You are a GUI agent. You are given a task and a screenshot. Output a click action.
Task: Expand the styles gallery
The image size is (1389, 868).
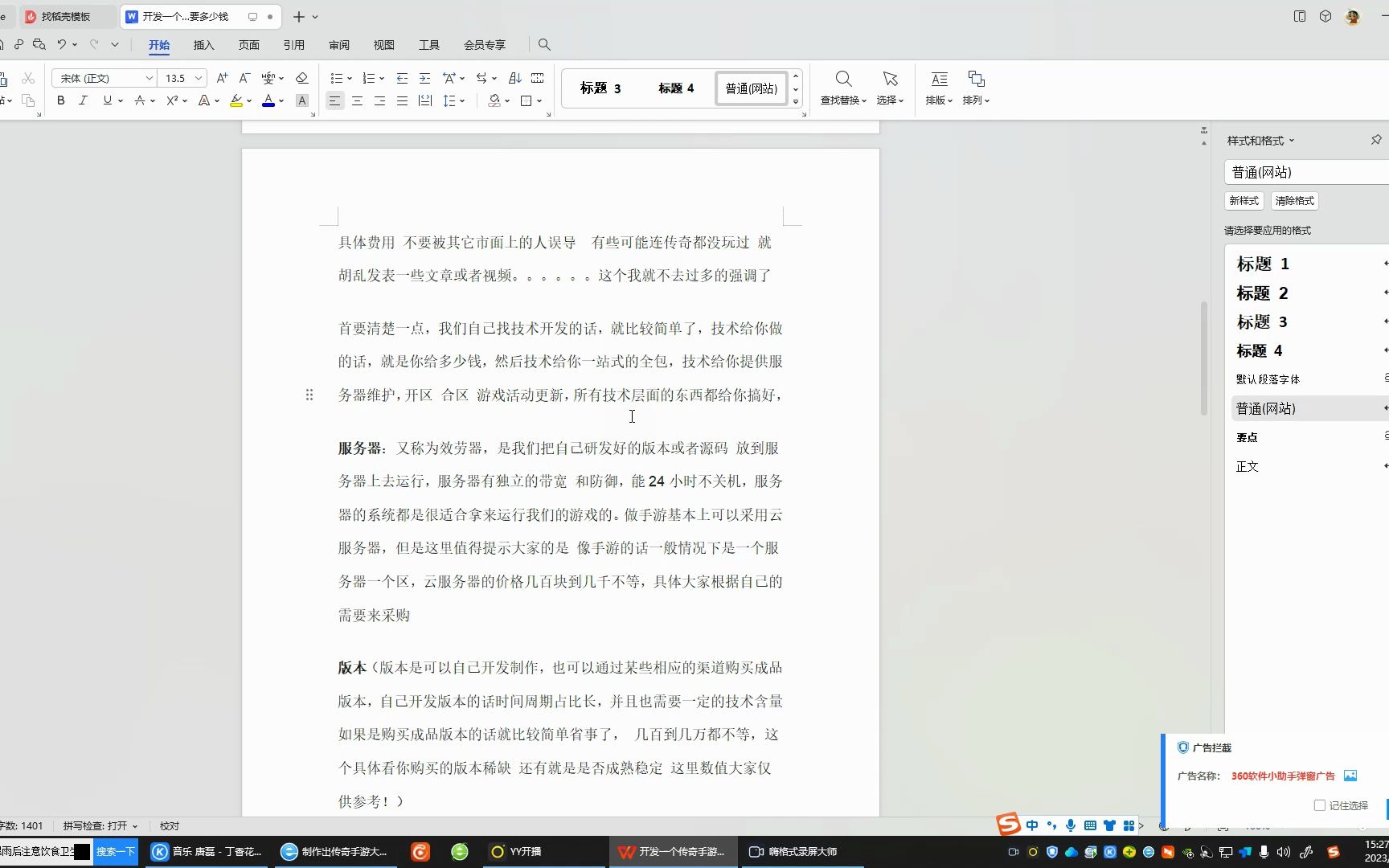(796, 102)
